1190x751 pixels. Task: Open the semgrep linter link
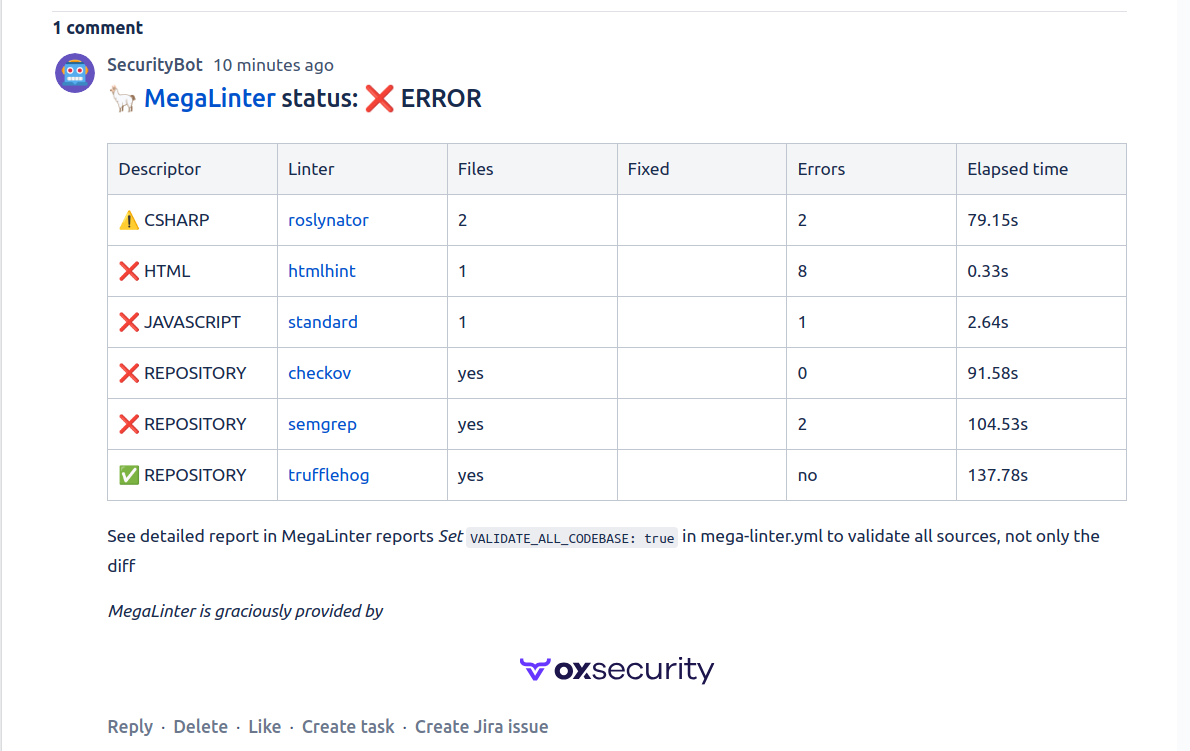point(322,424)
